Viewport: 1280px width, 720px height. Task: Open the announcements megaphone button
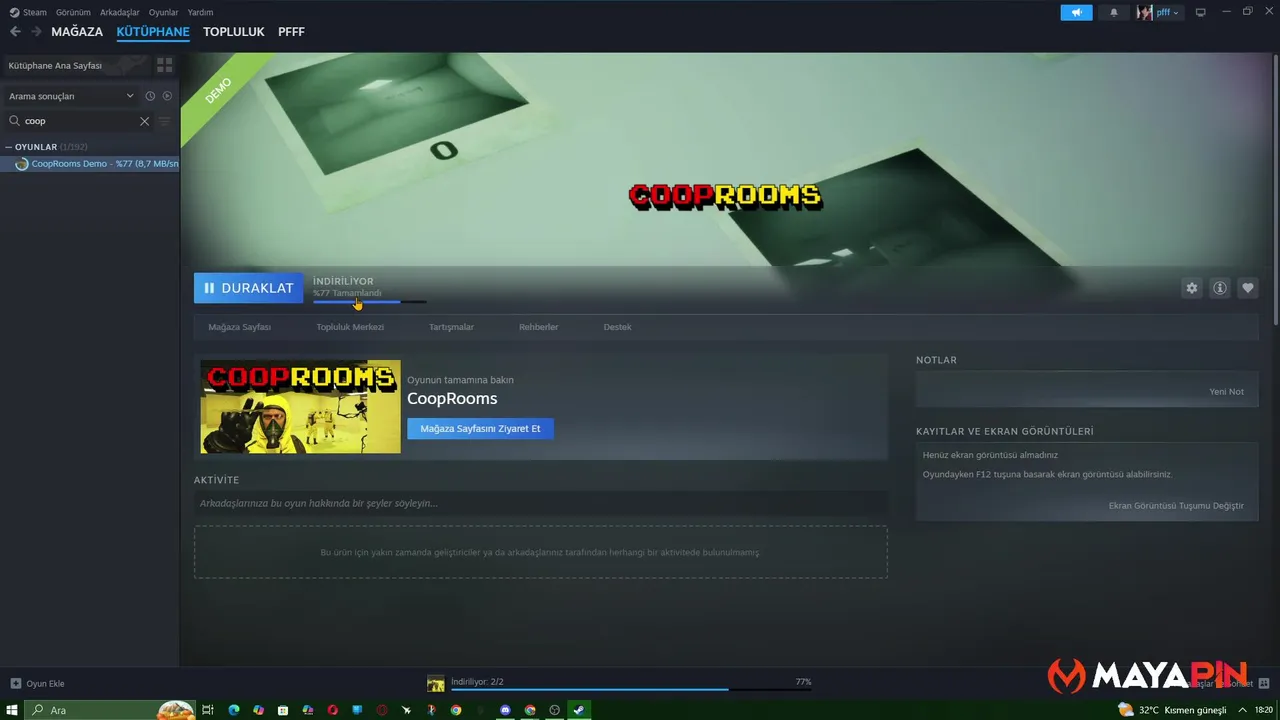tap(1076, 12)
